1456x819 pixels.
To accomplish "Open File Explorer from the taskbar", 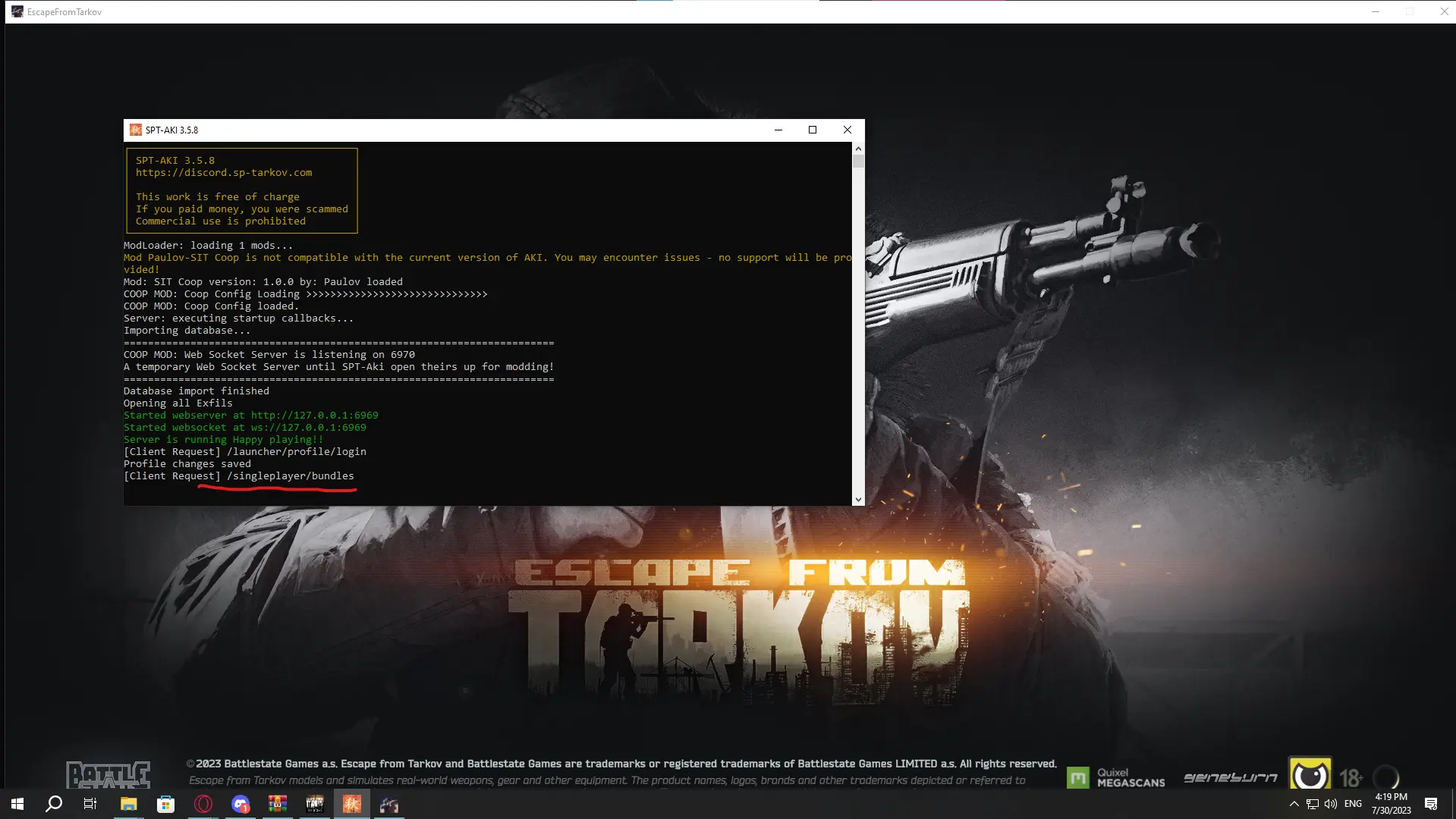I will 128,804.
